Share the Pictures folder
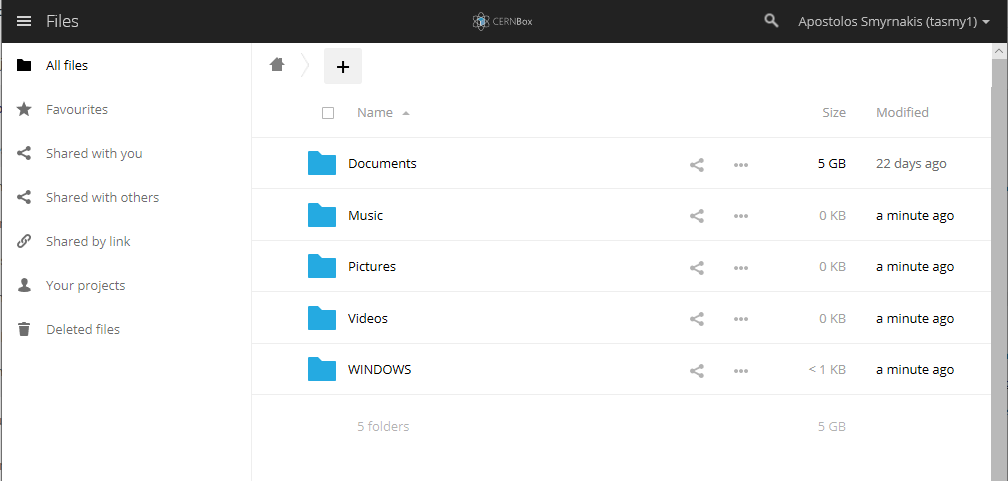 [x=697, y=268]
